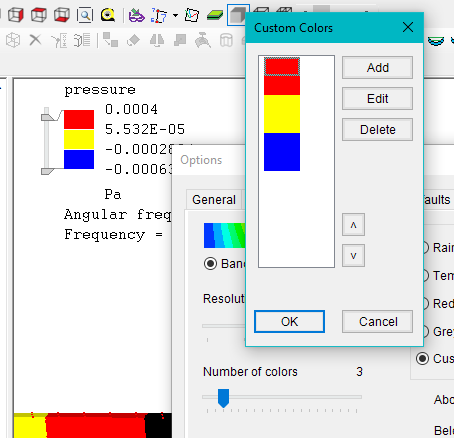The width and height of the screenshot is (454, 438).
Task: Click the grayed list lines icon
Action: pos(82,40)
